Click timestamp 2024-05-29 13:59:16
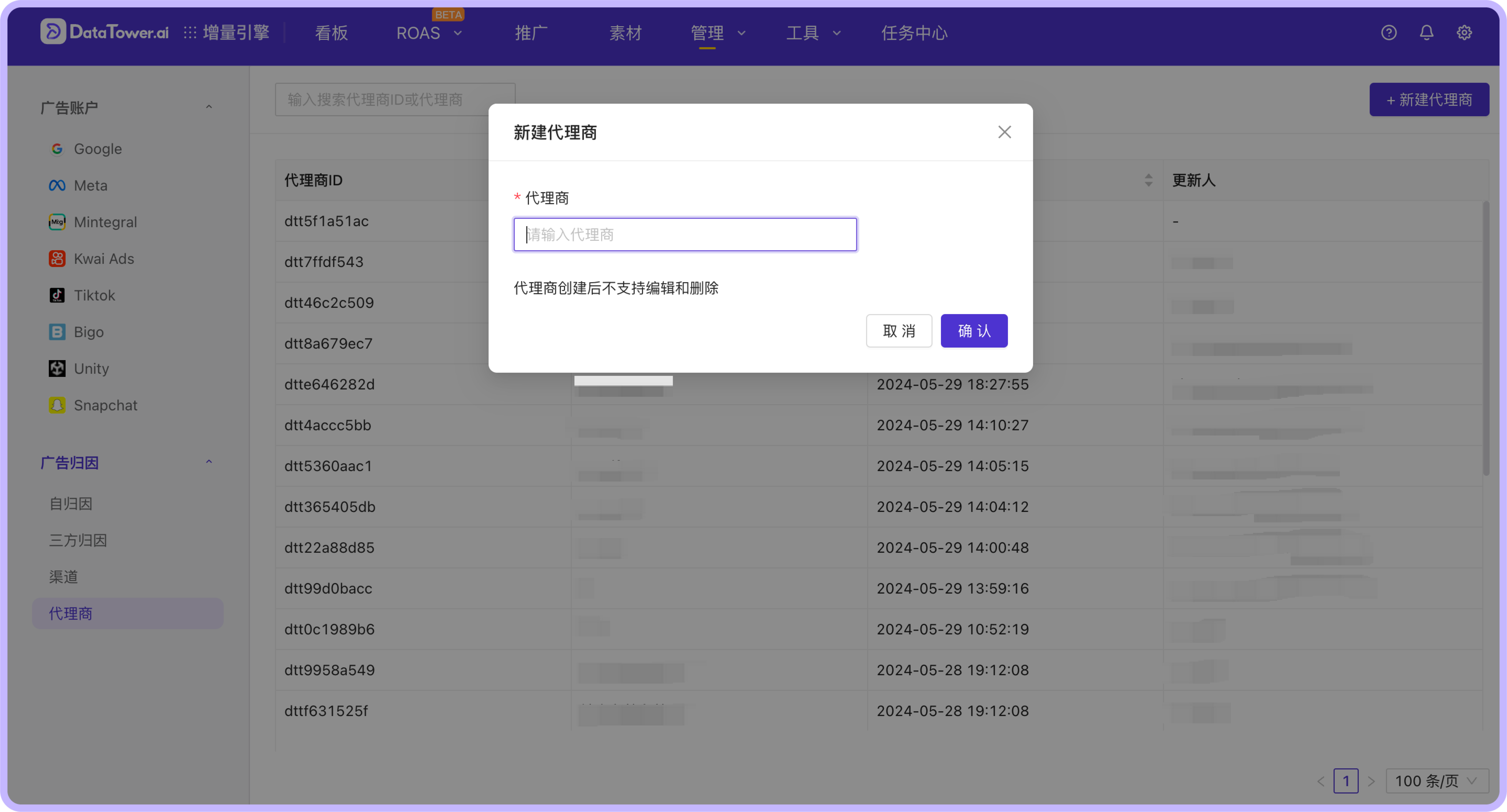The image size is (1507, 812). click(952, 589)
